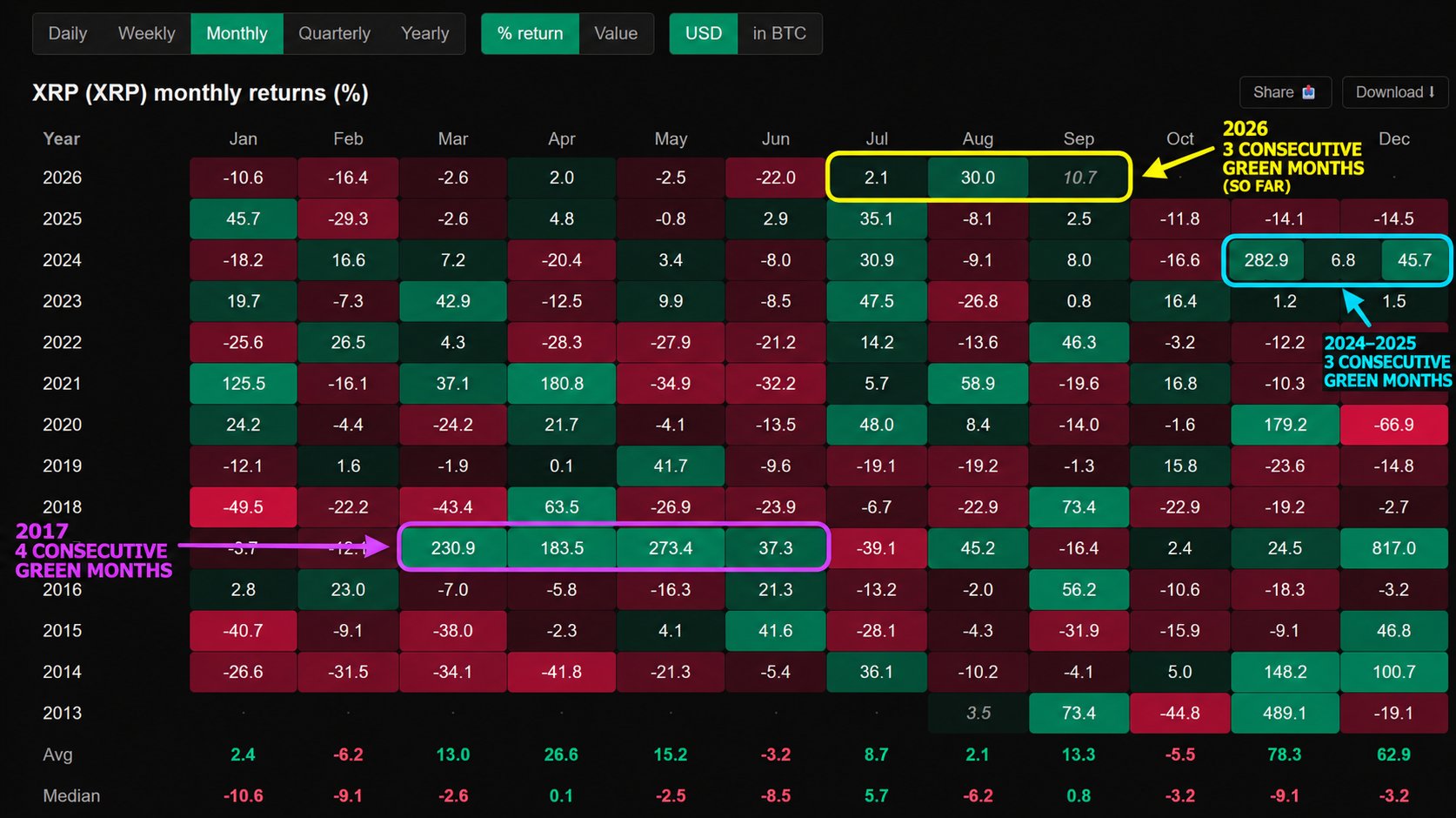
Task: Click the 2020 November cell 179.2
Action: [1285, 425]
